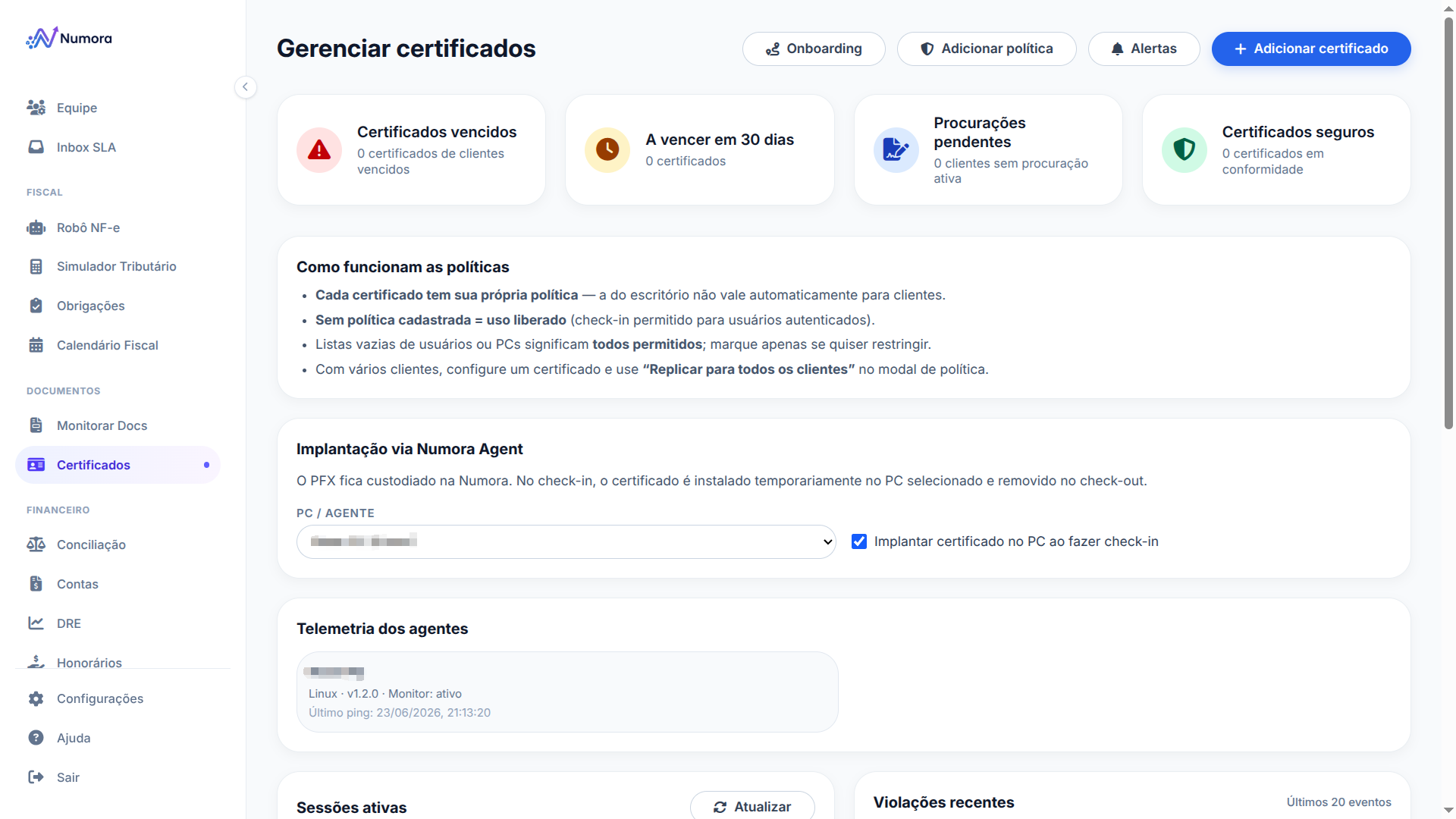Click the Ajuda question mark icon

coord(36,738)
